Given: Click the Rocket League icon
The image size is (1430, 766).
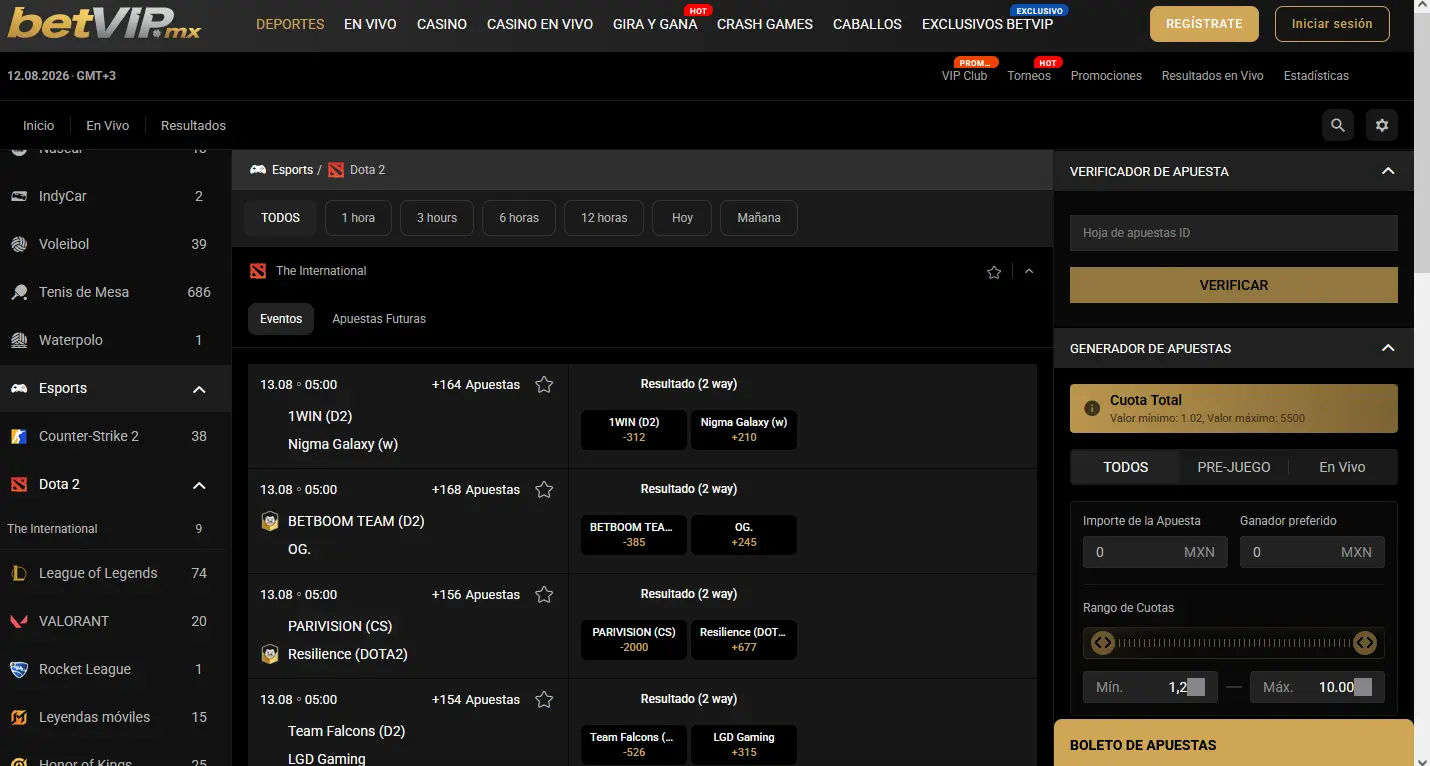Looking at the screenshot, I should [19, 669].
